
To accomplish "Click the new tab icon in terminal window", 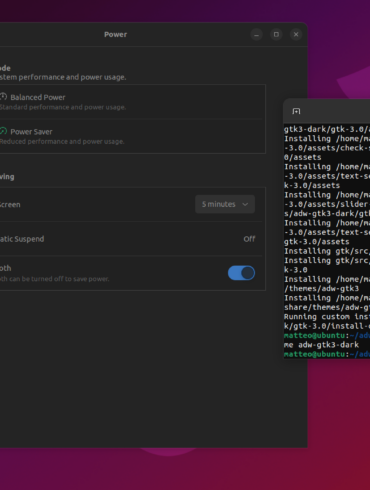I will coord(296,111).
